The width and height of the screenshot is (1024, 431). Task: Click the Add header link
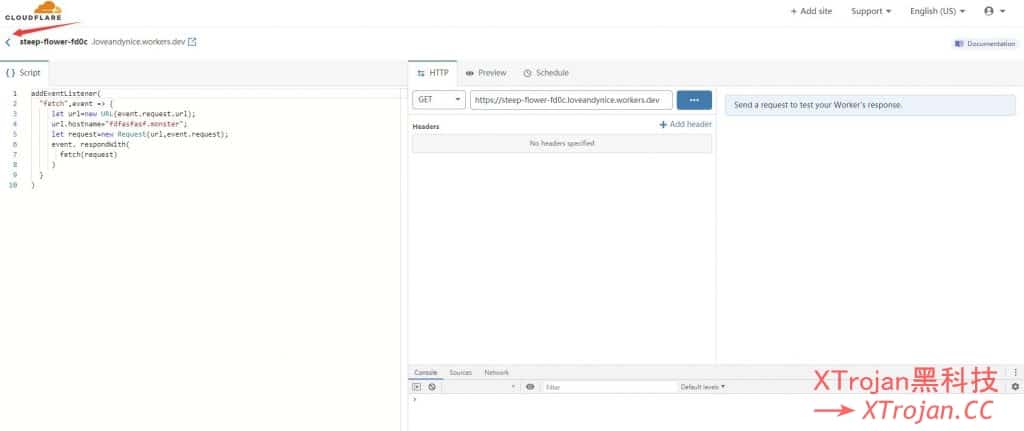[x=685, y=124]
